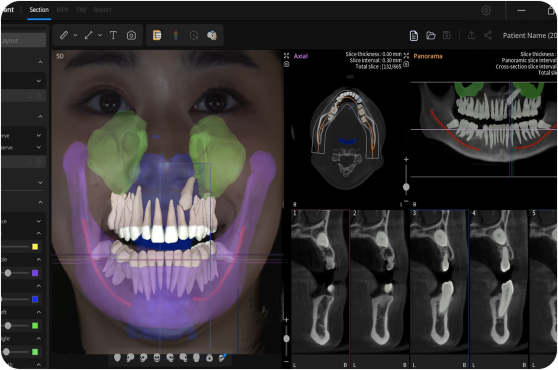Click the blue color swatch
The image size is (558, 370).
35,299
